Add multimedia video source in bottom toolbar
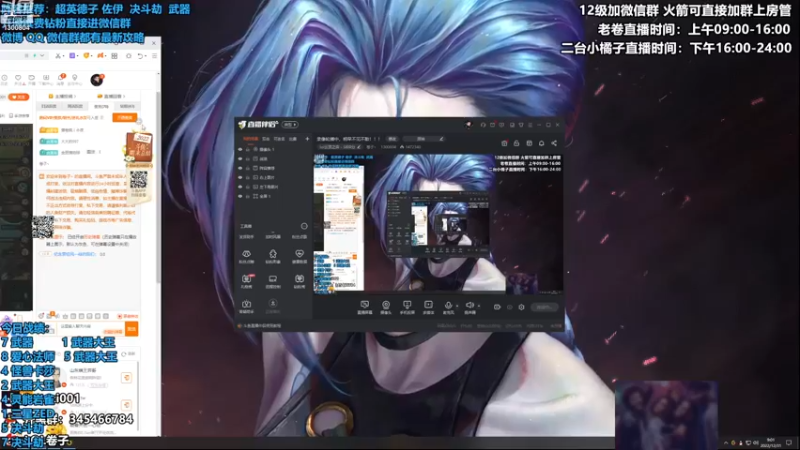The width and height of the screenshot is (800, 450). pos(429,307)
